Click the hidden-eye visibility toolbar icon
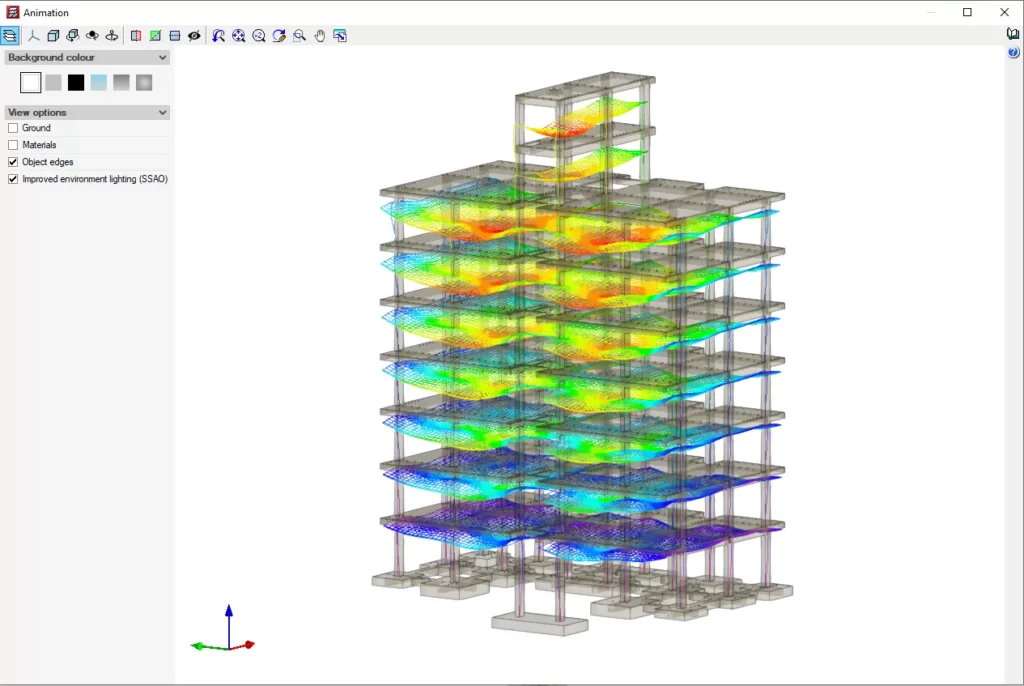The width and height of the screenshot is (1024, 686). tap(194, 36)
